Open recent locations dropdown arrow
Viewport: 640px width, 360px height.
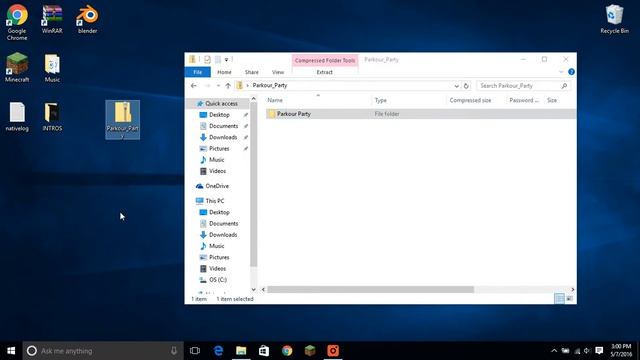tap(218, 86)
